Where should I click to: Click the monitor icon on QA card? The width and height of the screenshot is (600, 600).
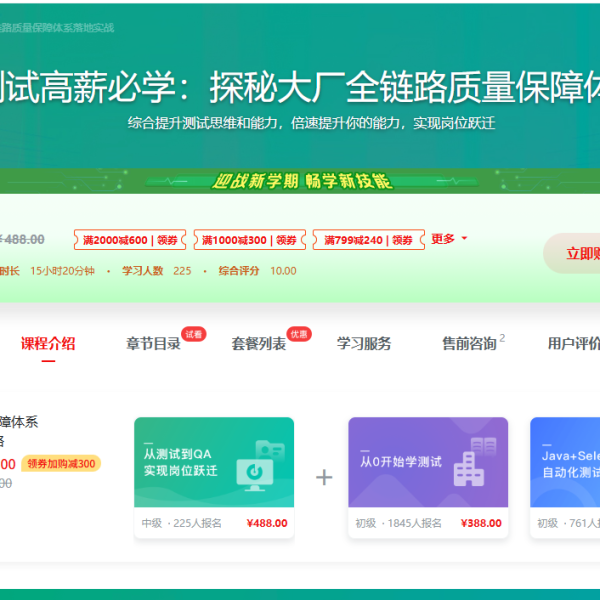point(255,475)
